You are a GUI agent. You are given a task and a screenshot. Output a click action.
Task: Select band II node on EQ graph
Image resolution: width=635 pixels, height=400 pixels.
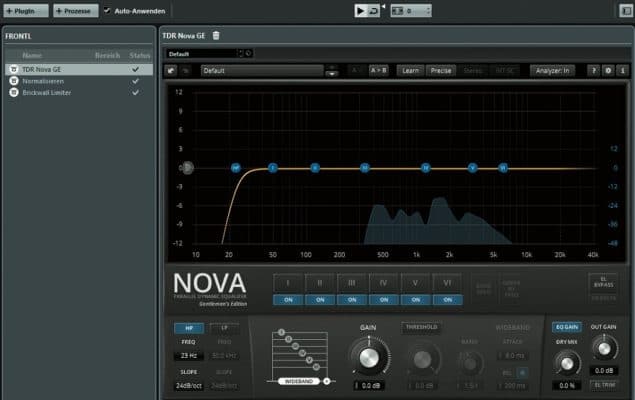click(315, 168)
